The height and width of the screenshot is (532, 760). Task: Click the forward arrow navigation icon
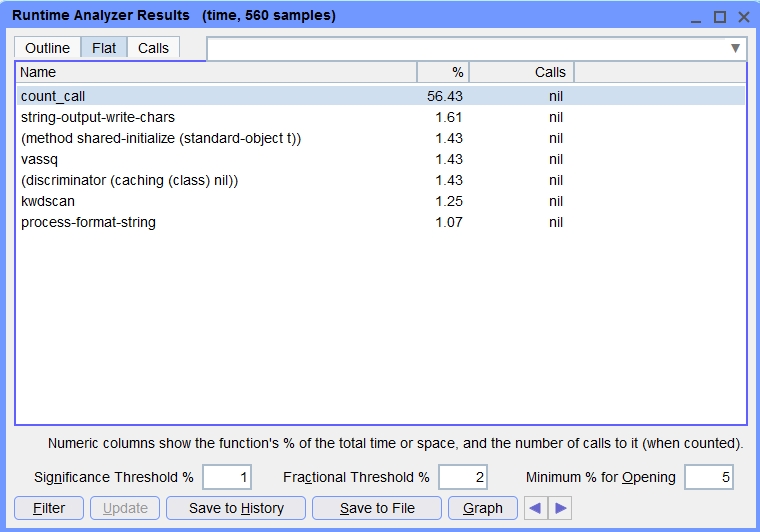(561, 508)
